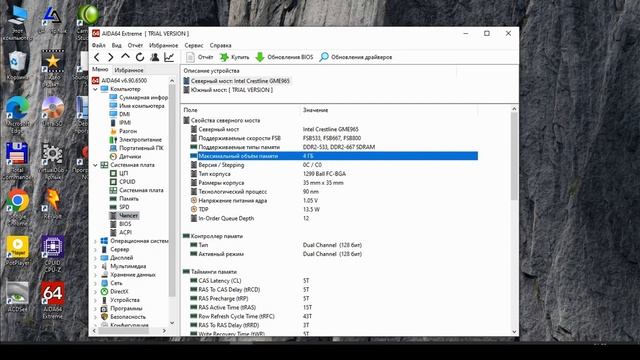Switch to the Меню tab
Screen dimensions: 640x360
[x=100, y=69]
